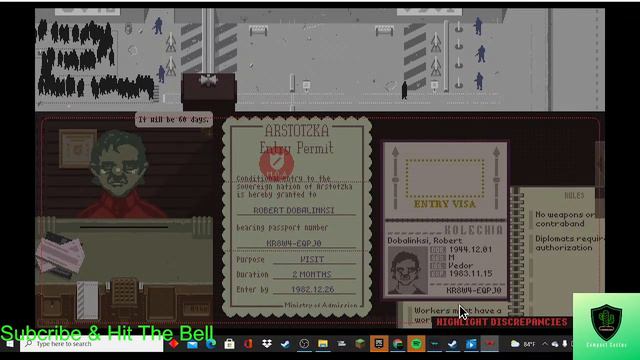This screenshot has height=360, width=640.
Task: Open File Explorer from the taskbar
Action: [323, 344]
